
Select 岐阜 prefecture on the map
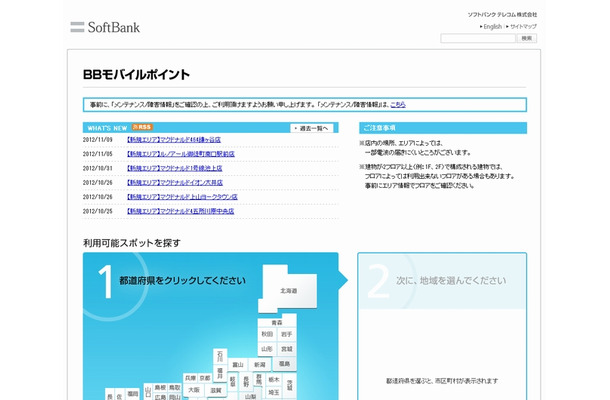[233, 381]
